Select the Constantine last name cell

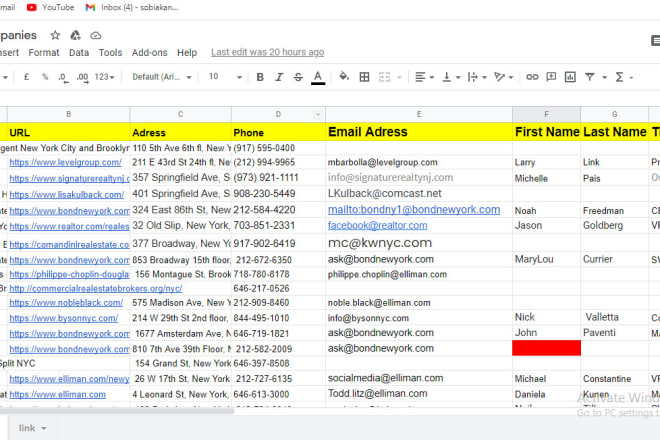[x=615, y=379]
